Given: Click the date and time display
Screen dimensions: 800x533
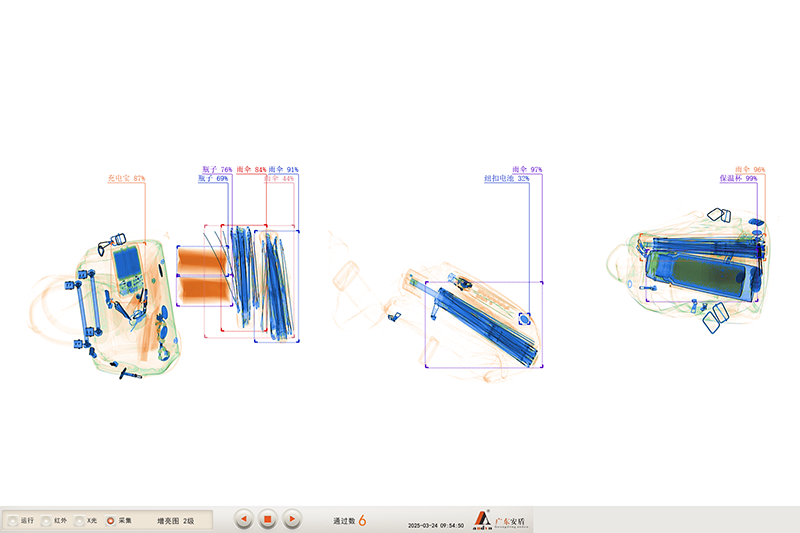Looking at the screenshot, I should coord(435,525).
